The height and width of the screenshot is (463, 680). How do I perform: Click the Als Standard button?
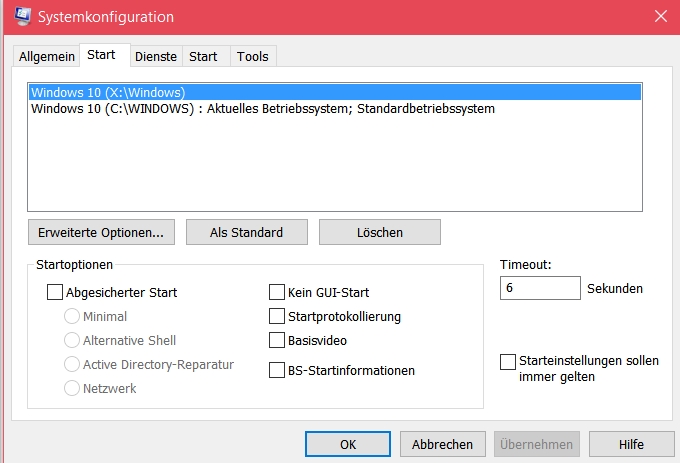pyautogui.click(x=247, y=232)
